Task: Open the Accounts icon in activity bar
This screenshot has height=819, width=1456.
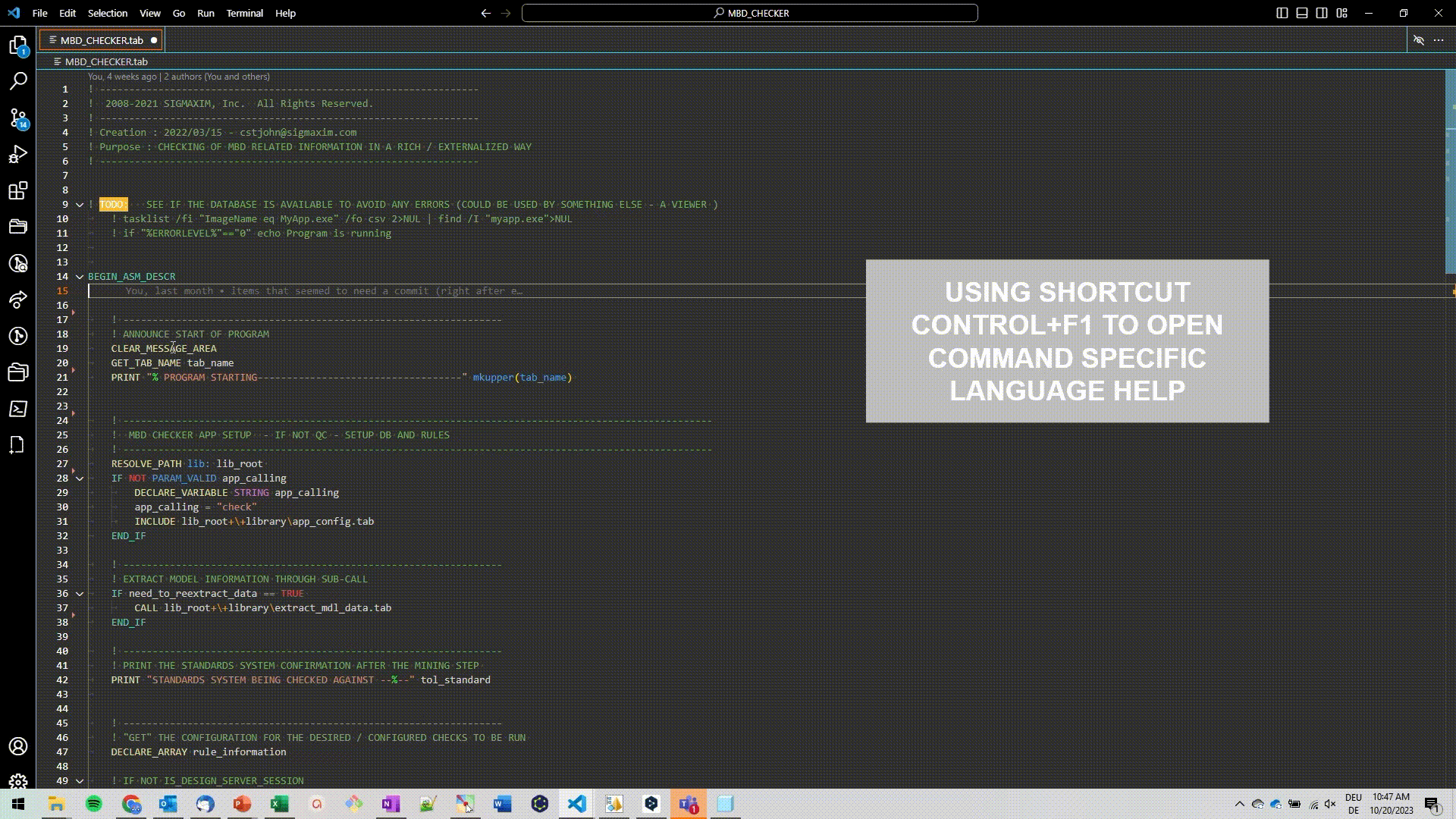Action: (x=18, y=746)
